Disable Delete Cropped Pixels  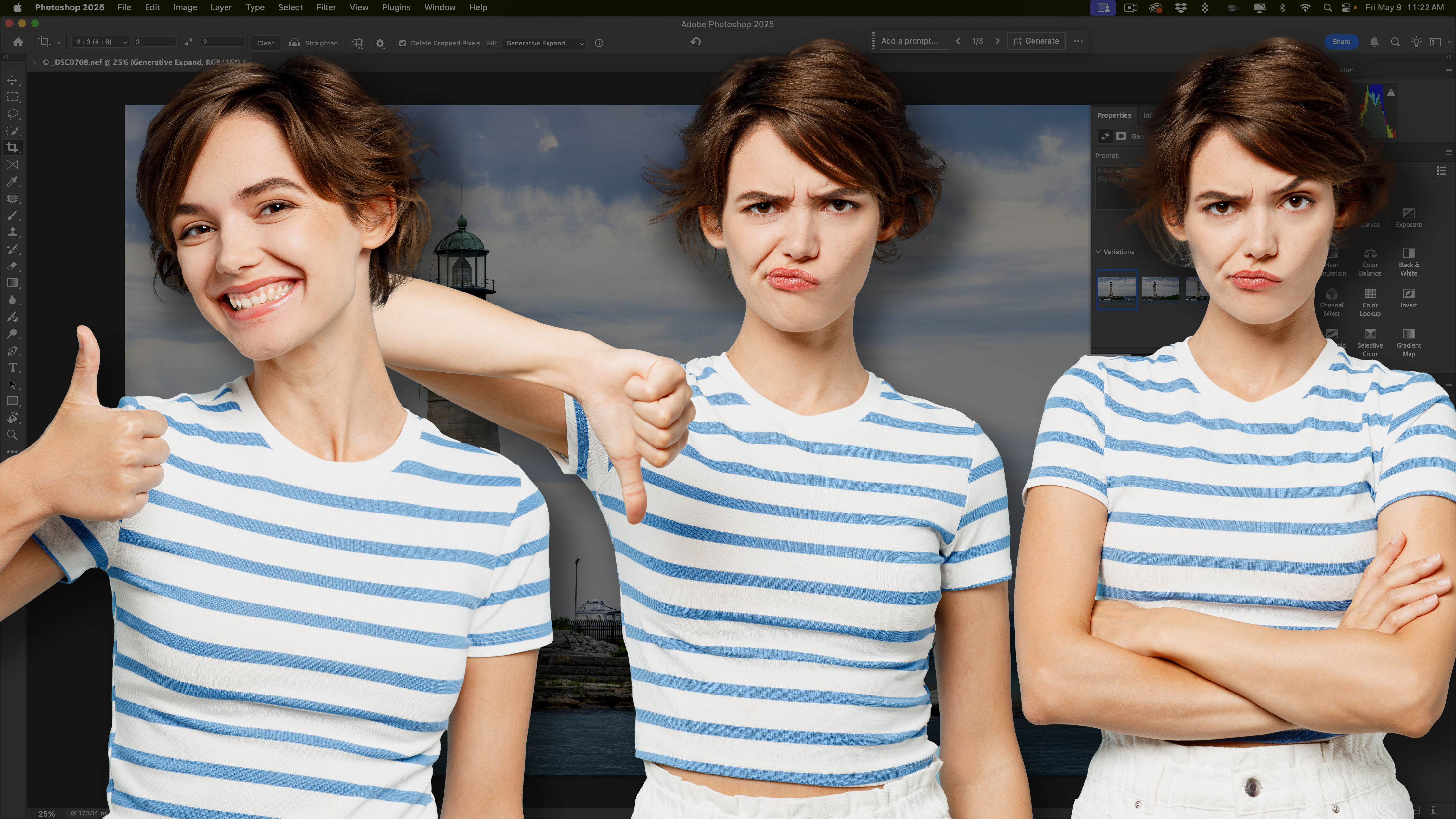(x=403, y=42)
